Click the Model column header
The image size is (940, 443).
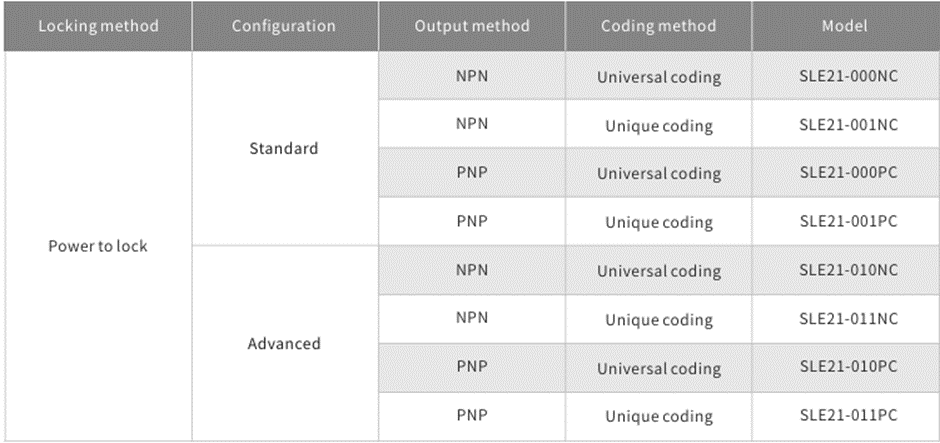tap(845, 26)
